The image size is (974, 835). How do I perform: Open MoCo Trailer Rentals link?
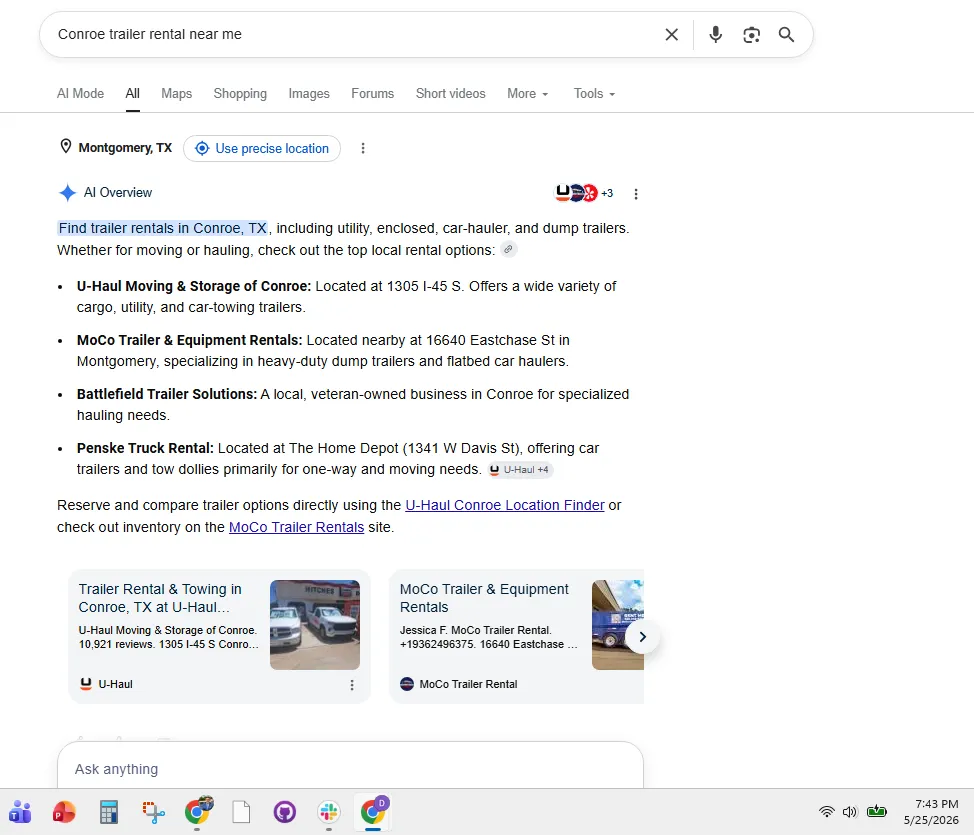coord(296,527)
